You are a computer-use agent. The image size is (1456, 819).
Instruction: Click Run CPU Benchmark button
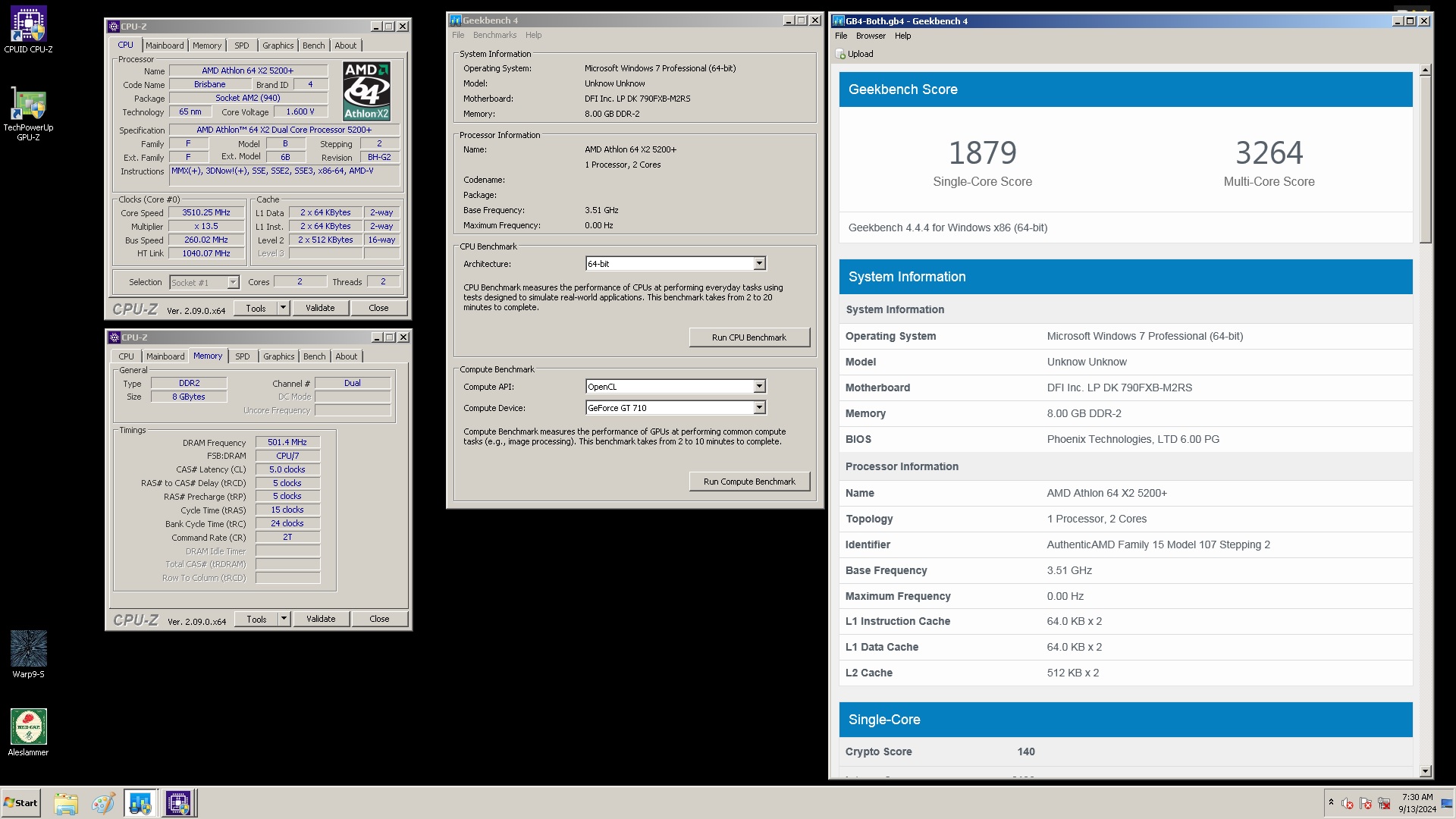coord(749,337)
